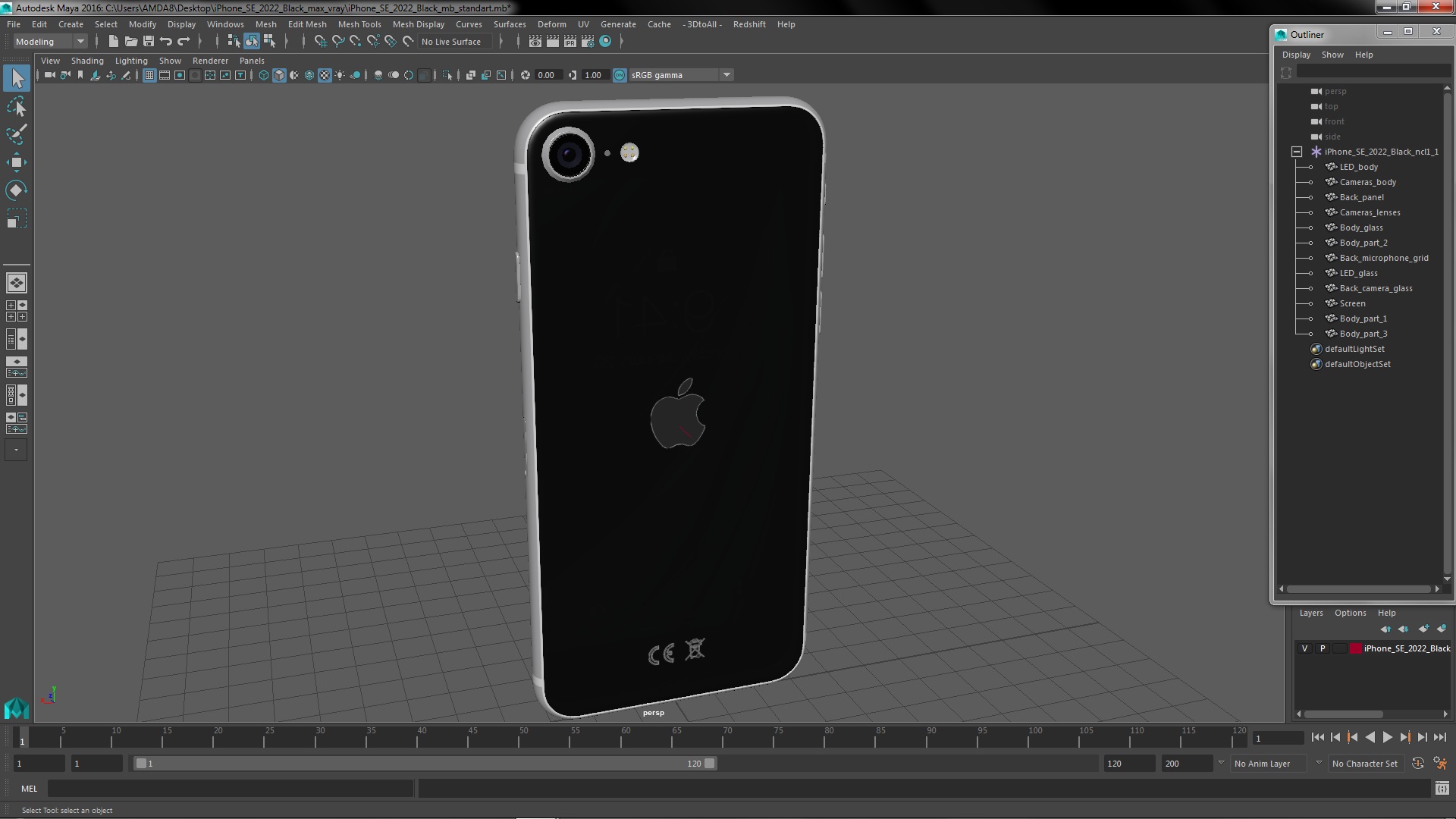Open the Redshift menu

point(749,24)
